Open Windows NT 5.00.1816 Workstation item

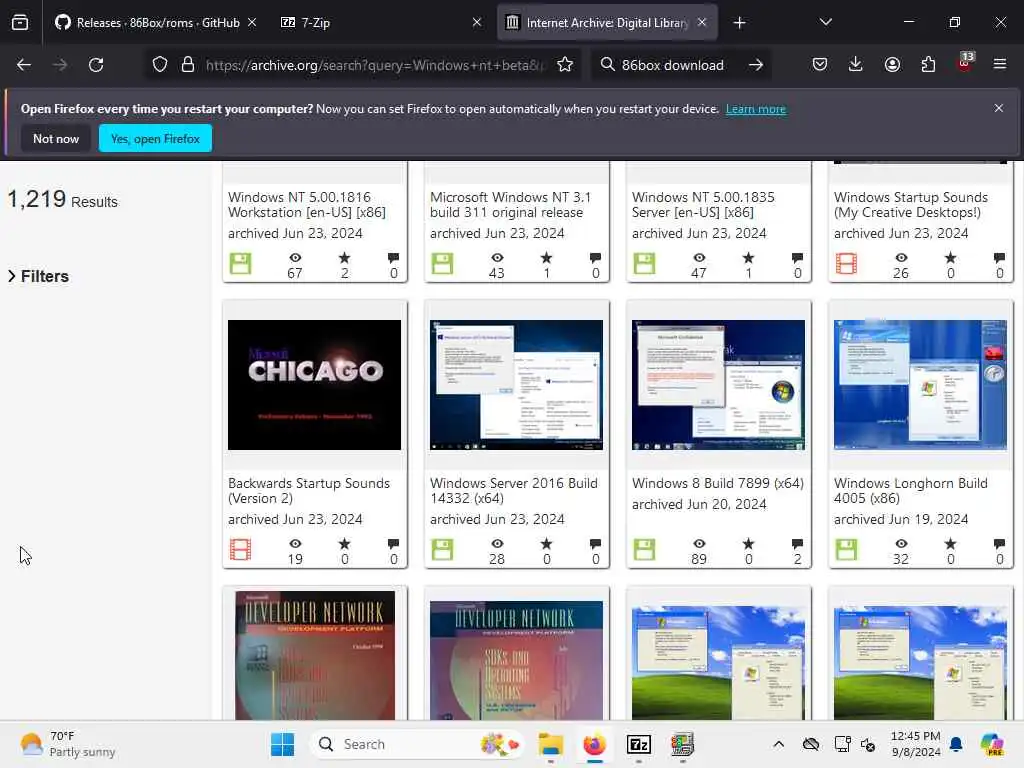(307, 204)
